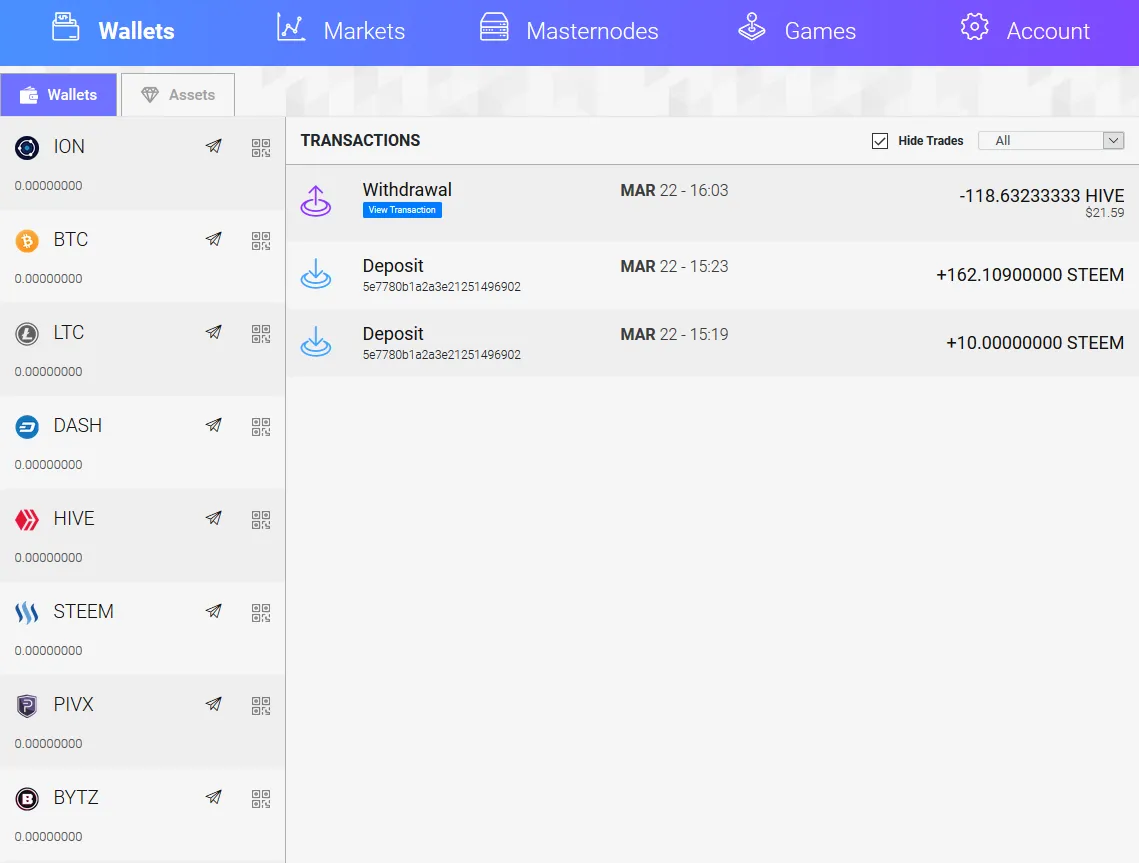Click the STEEM balance 0.00000000
This screenshot has height=863, width=1139.
49,651
